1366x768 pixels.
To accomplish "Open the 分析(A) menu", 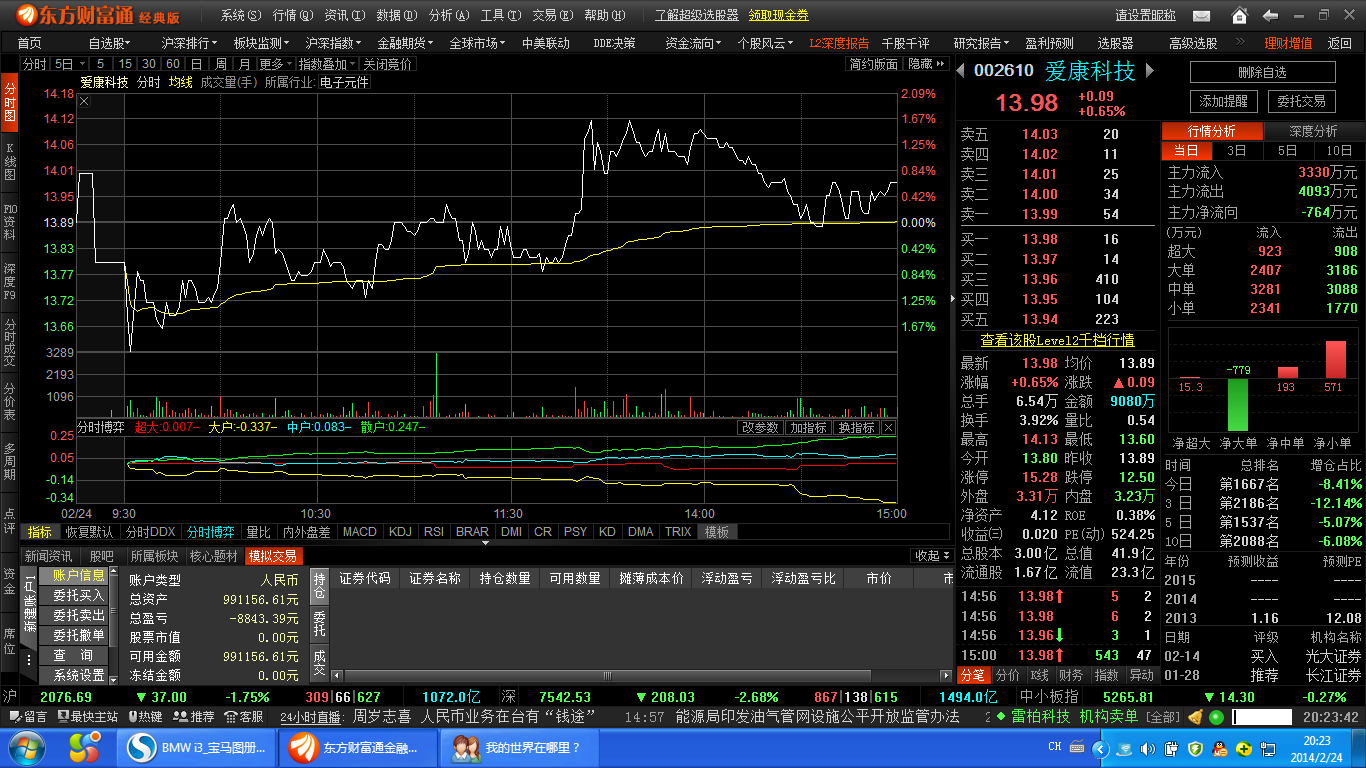I will 448,15.
